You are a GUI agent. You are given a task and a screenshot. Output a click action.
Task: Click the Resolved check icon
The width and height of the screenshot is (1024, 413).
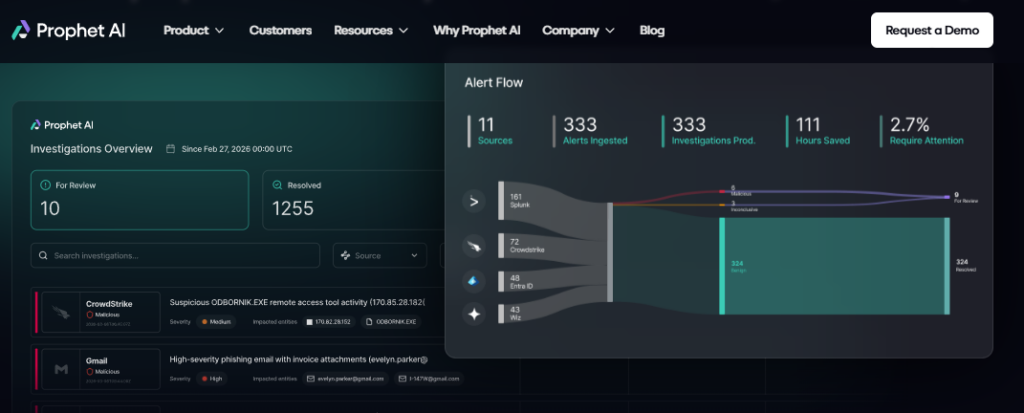[277, 186]
